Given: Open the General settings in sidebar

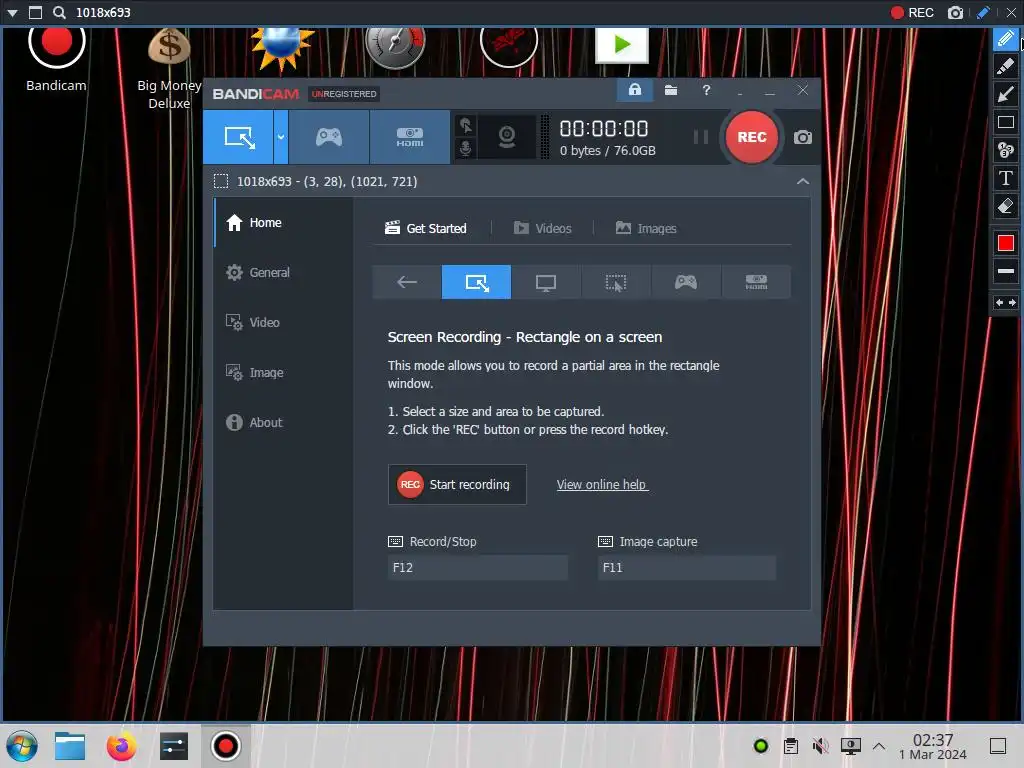Looking at the screenshot, I should coord(283,272).
